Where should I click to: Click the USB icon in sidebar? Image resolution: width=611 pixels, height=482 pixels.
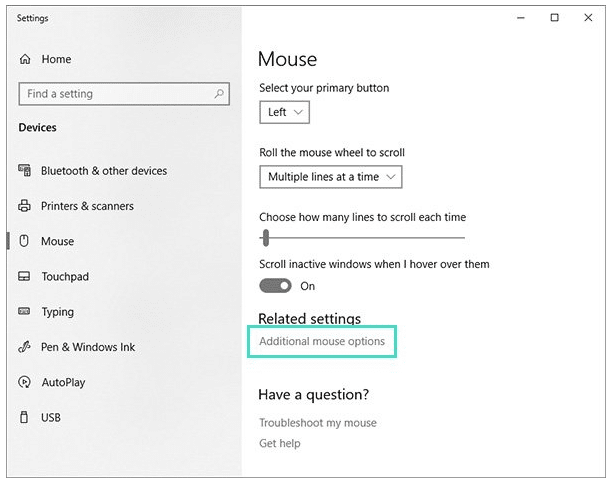pos(25,418)
